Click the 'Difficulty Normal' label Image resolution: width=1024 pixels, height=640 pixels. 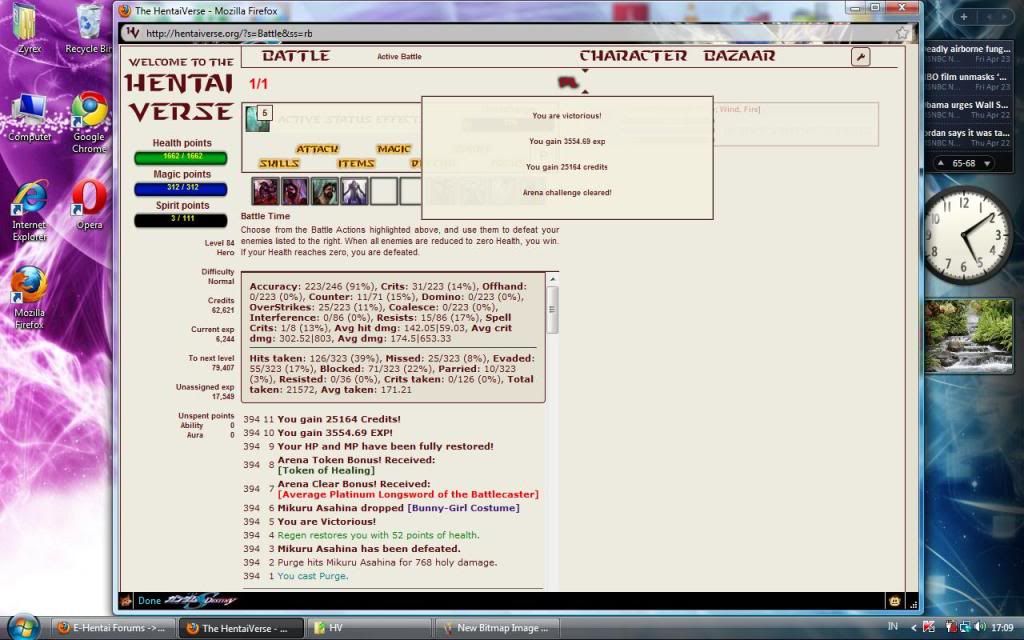click(x=217, y=276)
